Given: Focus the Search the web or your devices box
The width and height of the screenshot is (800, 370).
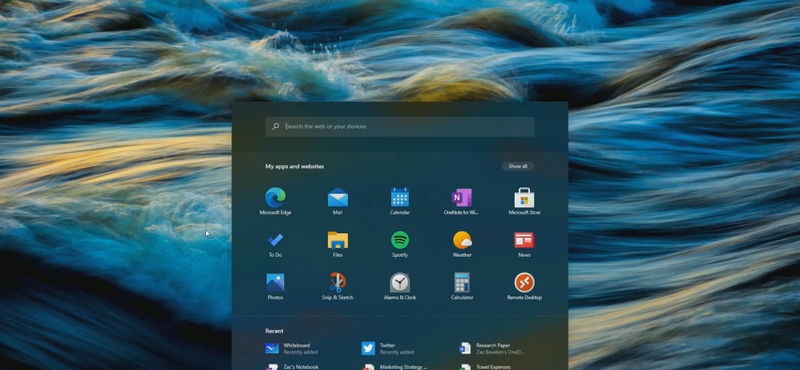Looking at the screenshot, I should [400, 127].
